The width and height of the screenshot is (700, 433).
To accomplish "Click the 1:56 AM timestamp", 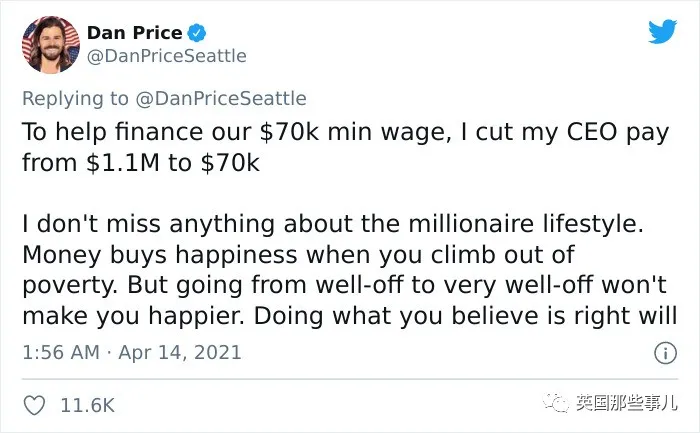I will tap(61, 353).
